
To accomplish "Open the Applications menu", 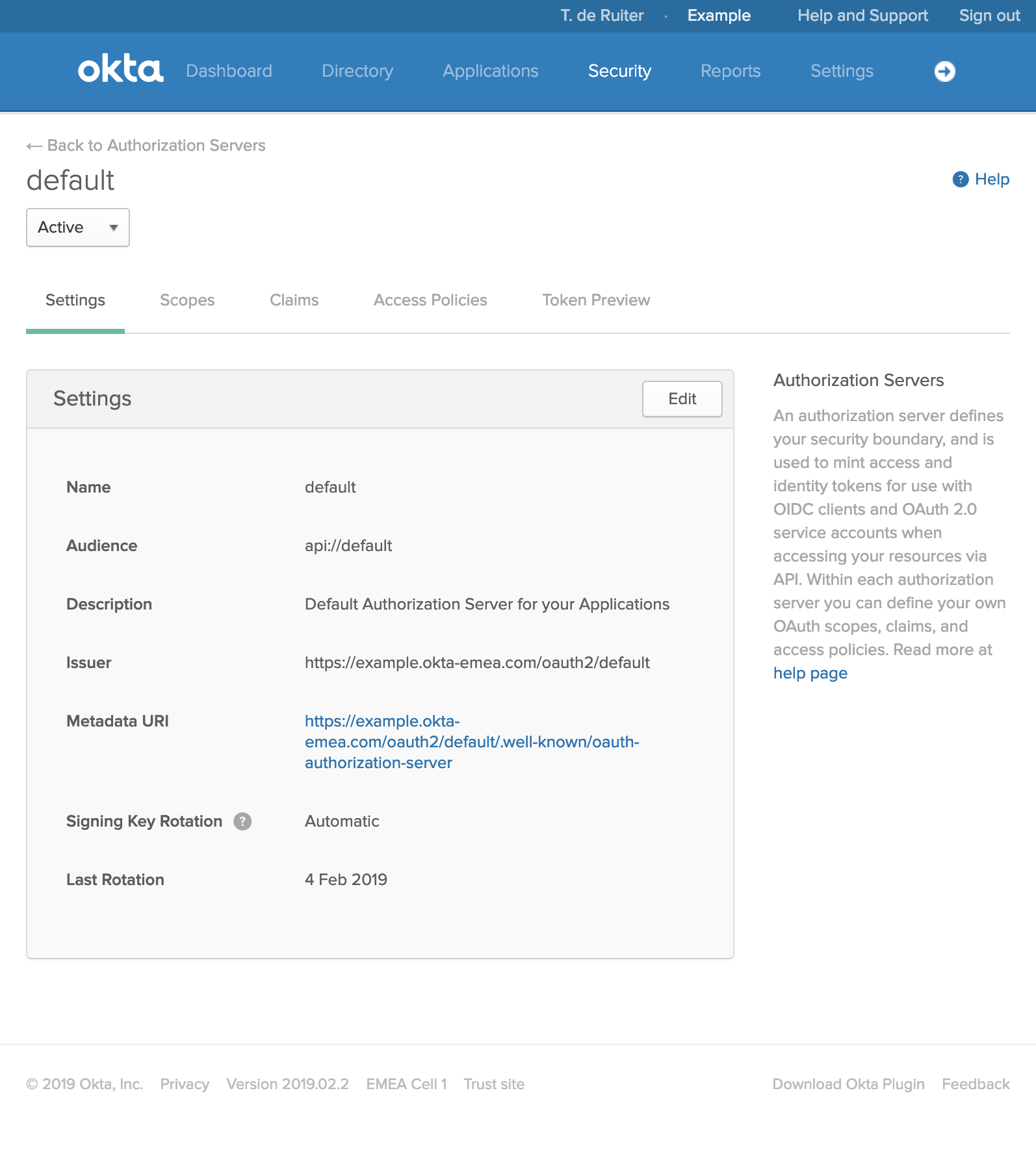I will [491, 71].
